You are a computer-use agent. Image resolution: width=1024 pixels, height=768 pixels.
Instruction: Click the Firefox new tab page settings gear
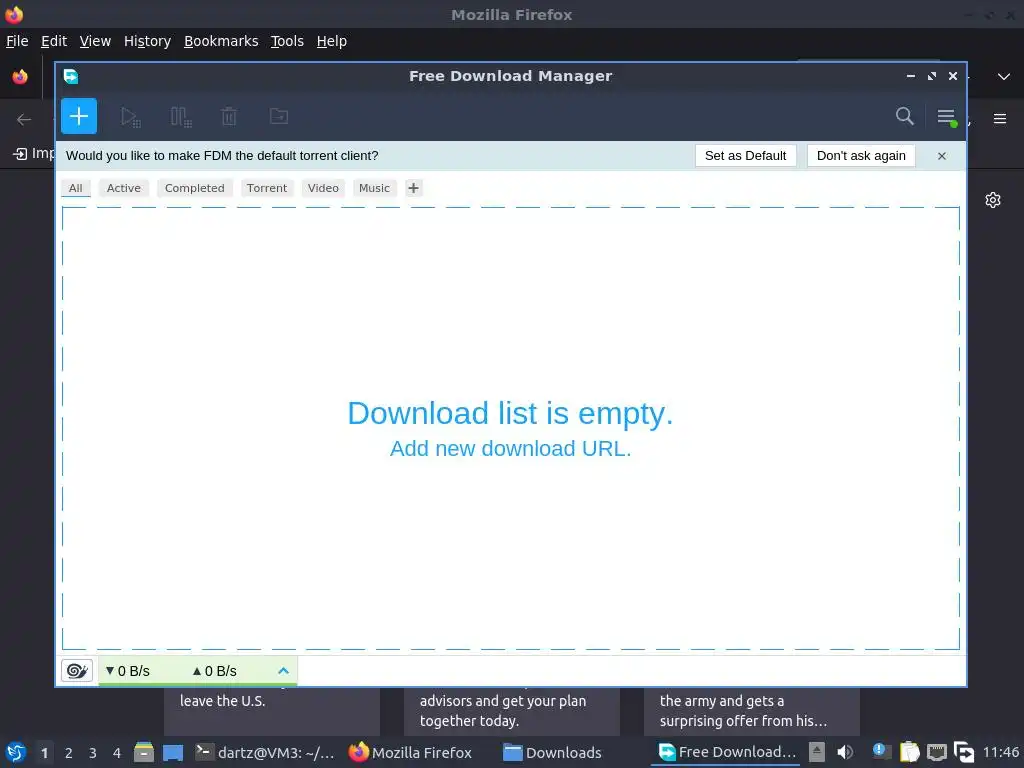click(x=993, y=200)
